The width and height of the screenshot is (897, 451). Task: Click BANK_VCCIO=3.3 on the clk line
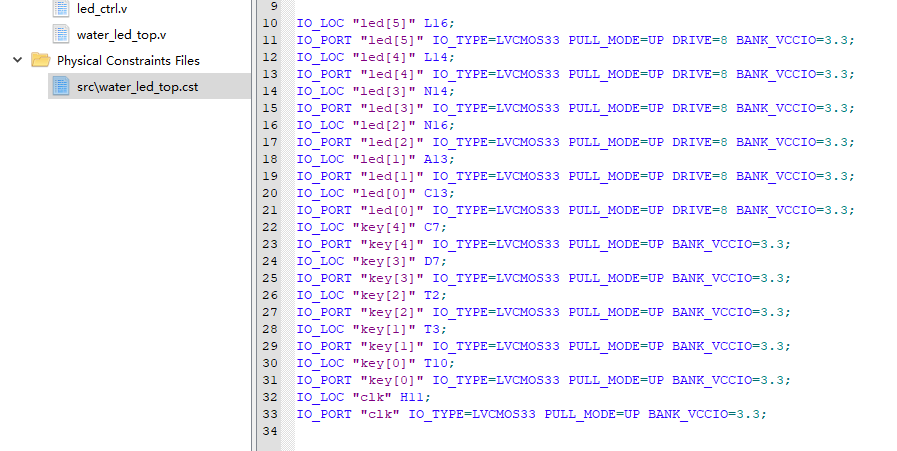[705, 414]
